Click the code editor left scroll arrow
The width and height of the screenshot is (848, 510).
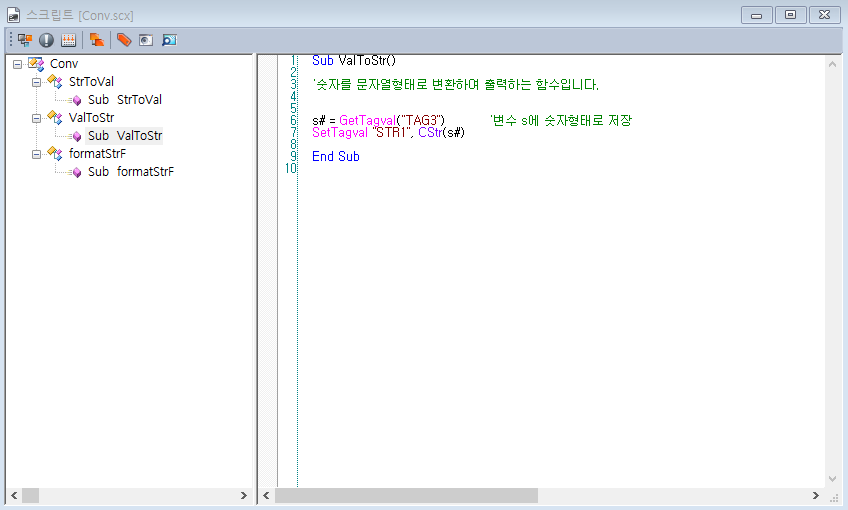pos(266,495)
